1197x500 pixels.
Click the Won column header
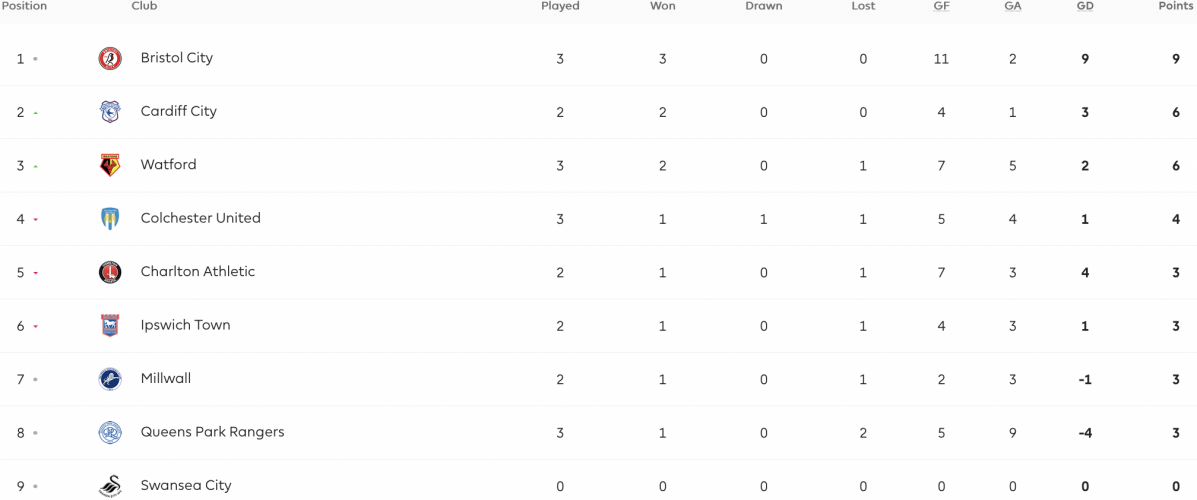coord(663,6)
